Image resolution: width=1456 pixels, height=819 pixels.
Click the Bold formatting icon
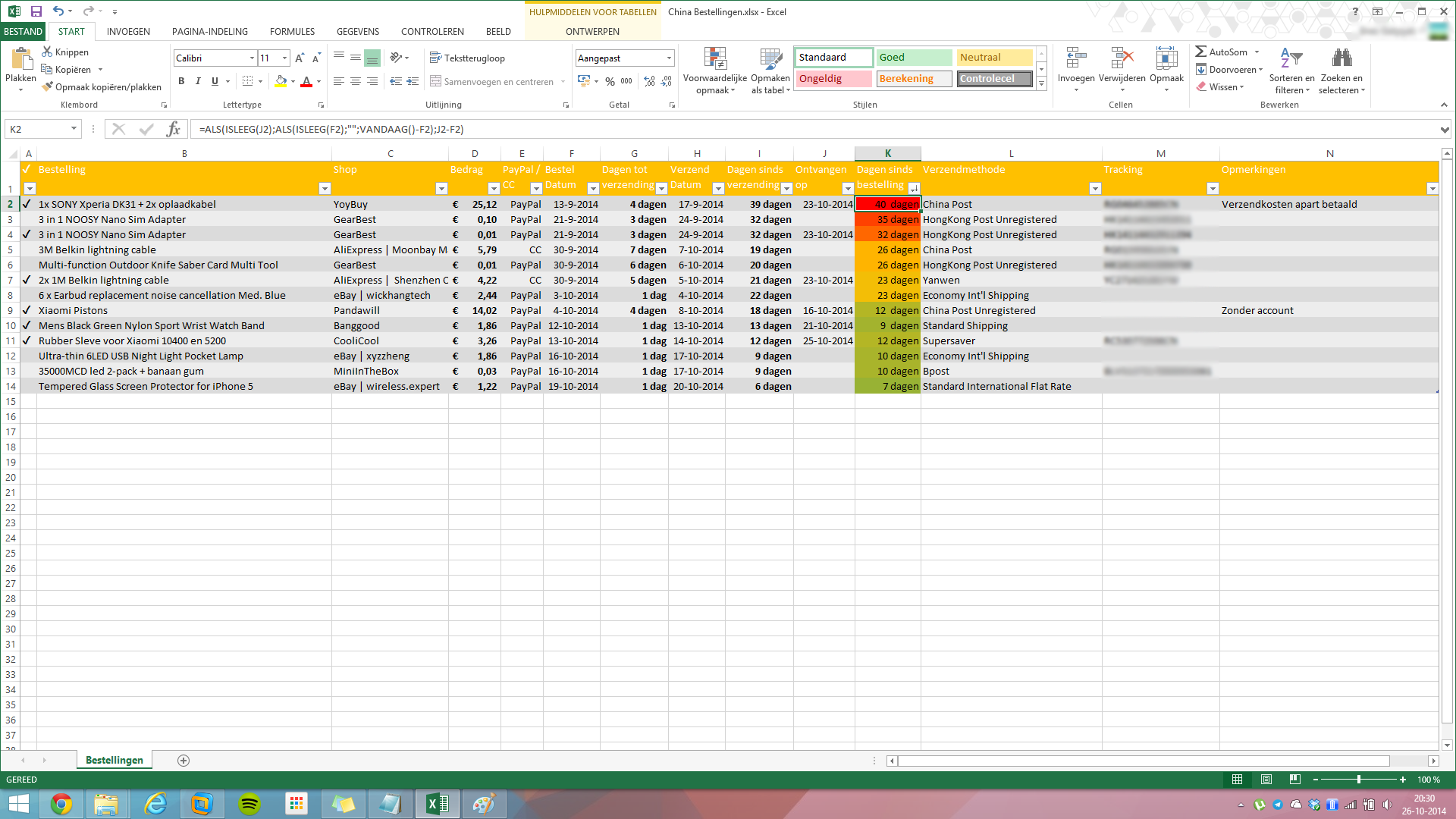[x=181, y=81]
